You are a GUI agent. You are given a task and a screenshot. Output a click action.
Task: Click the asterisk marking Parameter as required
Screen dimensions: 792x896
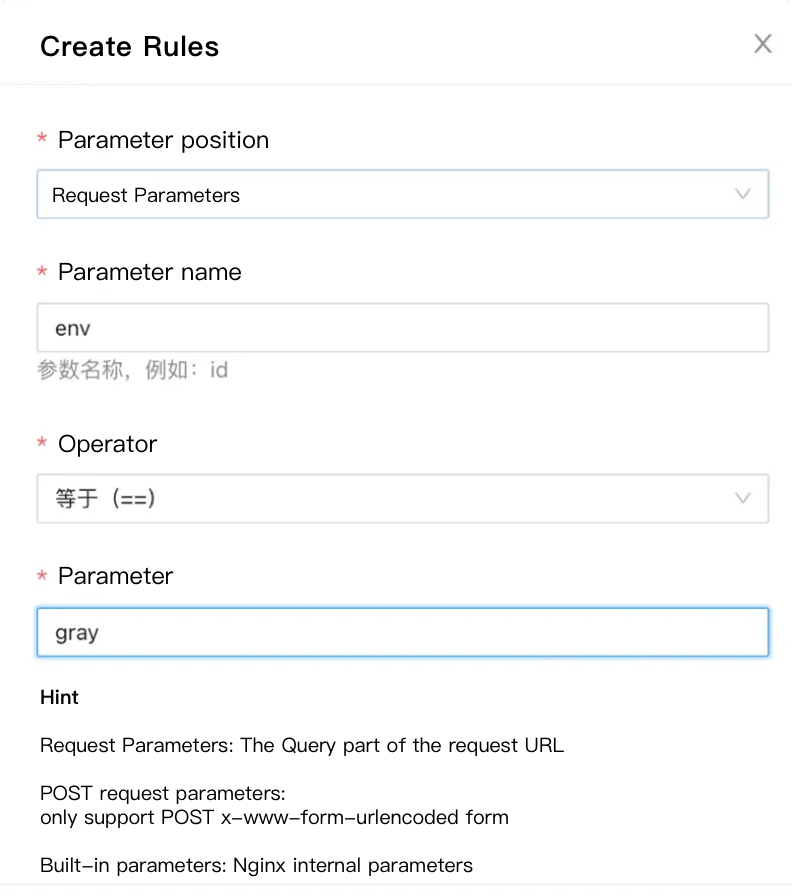point(43,576)
